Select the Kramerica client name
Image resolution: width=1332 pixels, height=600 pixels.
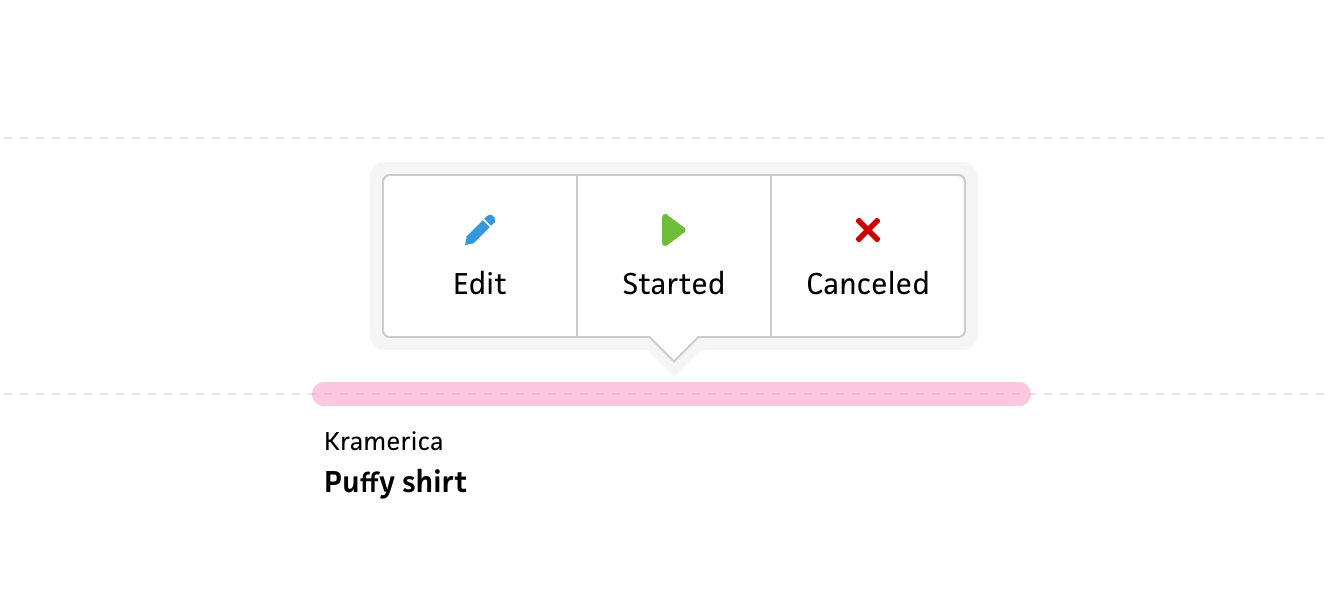(383, 441)
